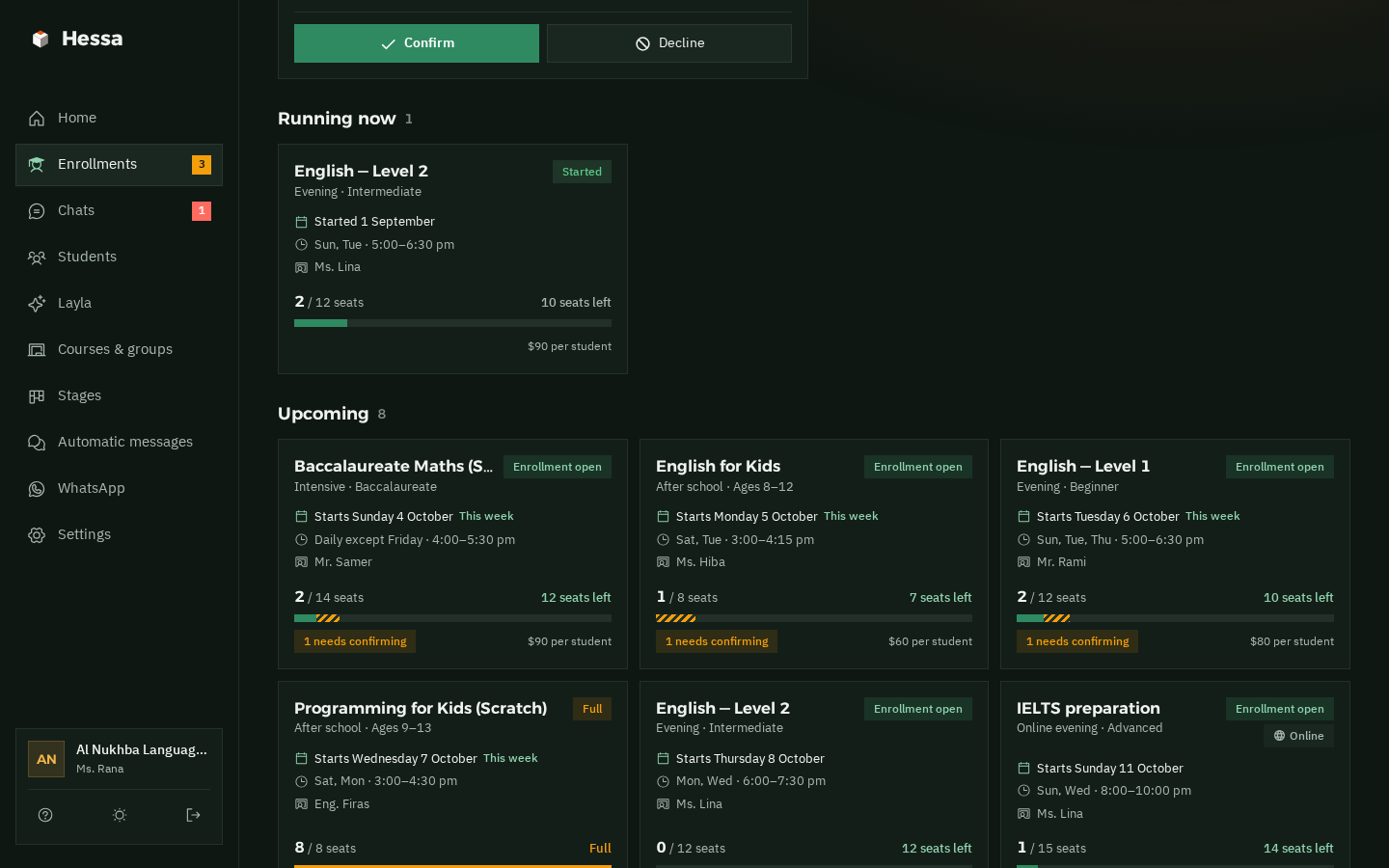Open the IELTS preparation course card
1389x868 pixels.
[1175, 774]
